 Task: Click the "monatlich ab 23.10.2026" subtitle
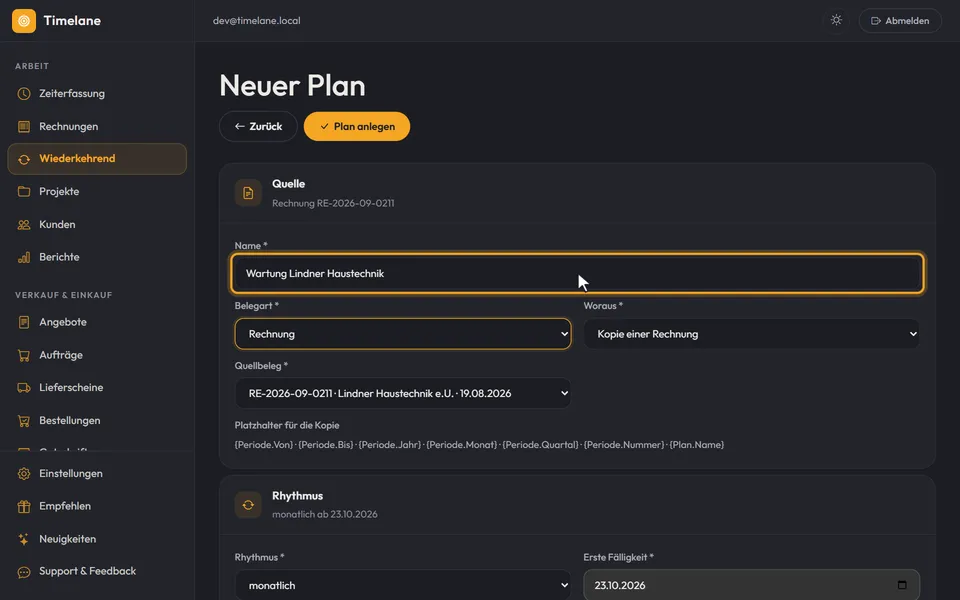pyautogui.click(x=324, y=514)
